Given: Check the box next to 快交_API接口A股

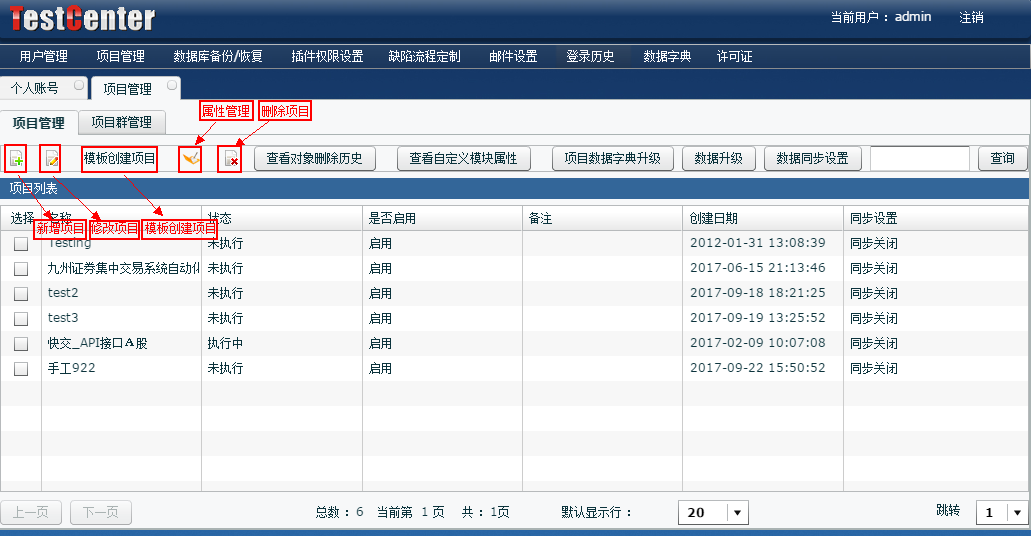Looking at the screenshot, I should pyautogui.click(x=21, y=344).
